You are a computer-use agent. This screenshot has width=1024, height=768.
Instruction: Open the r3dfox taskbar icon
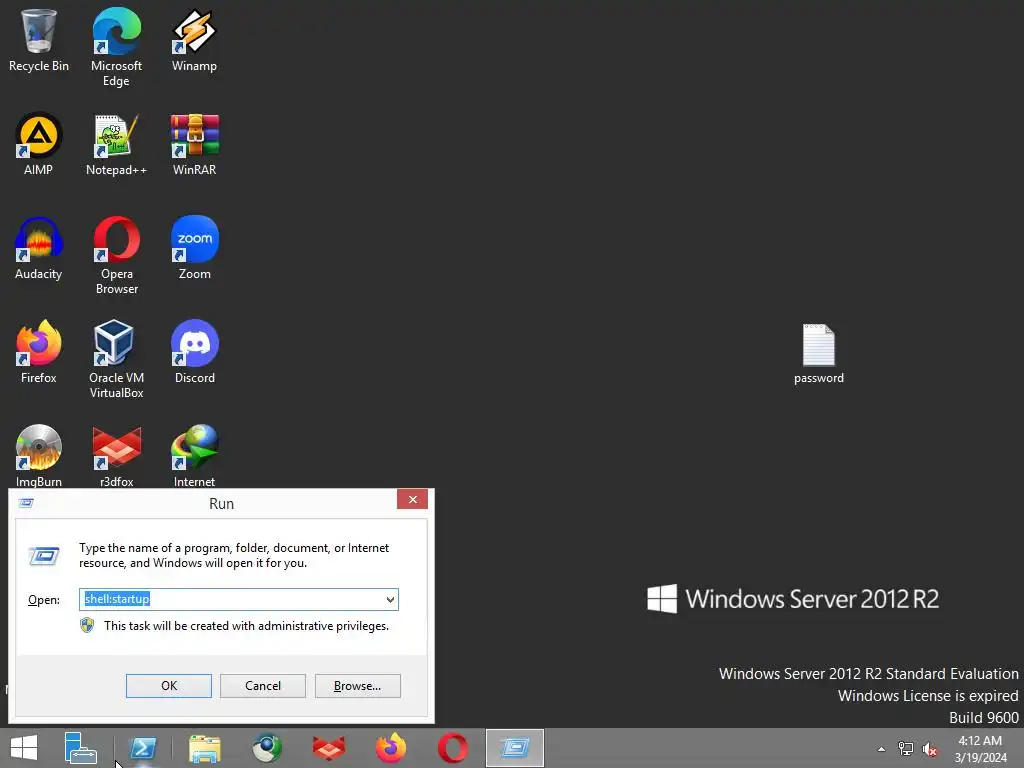[x=328, y=748]
